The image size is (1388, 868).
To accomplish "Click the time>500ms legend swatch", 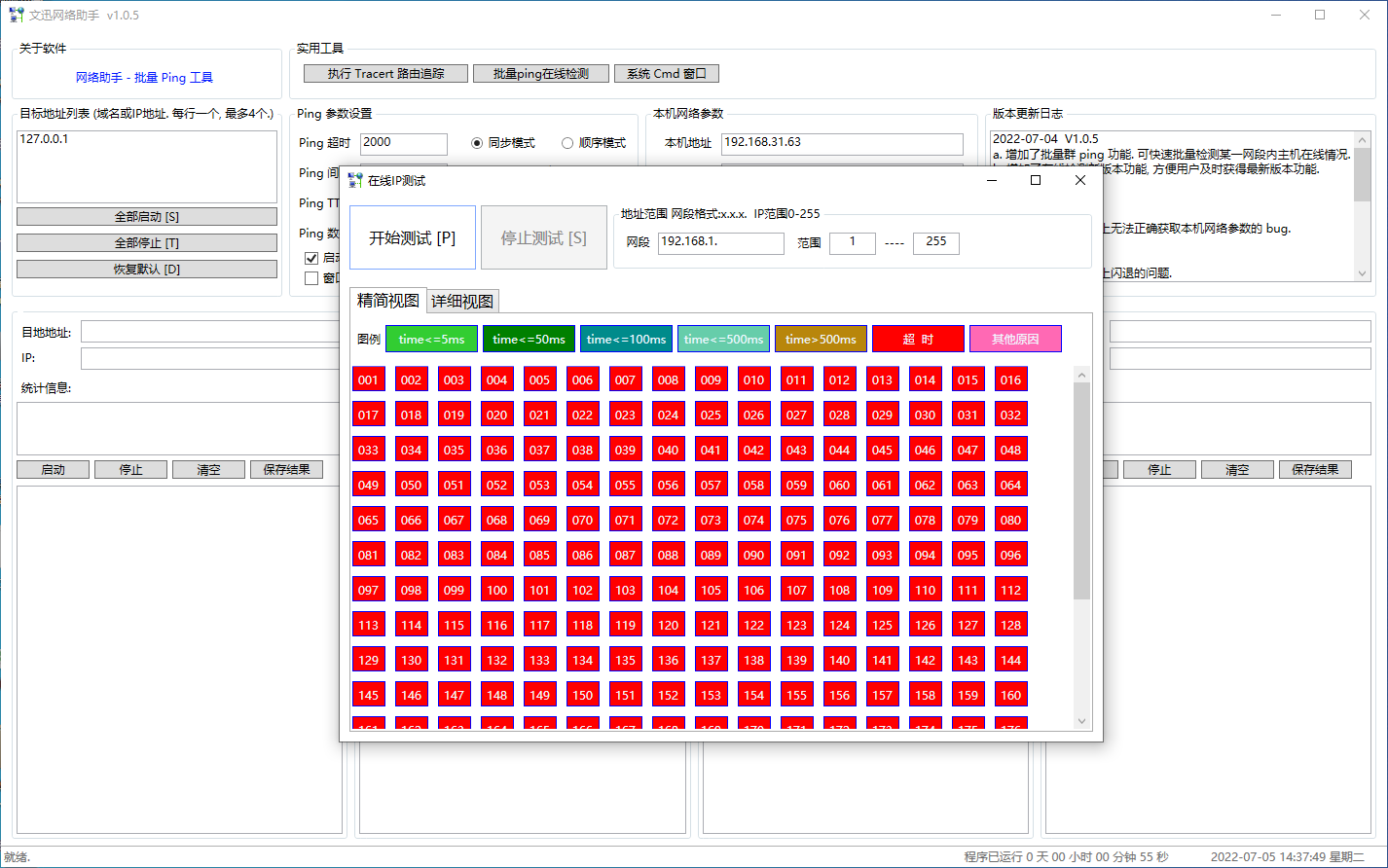I will [x=821, y=339].
